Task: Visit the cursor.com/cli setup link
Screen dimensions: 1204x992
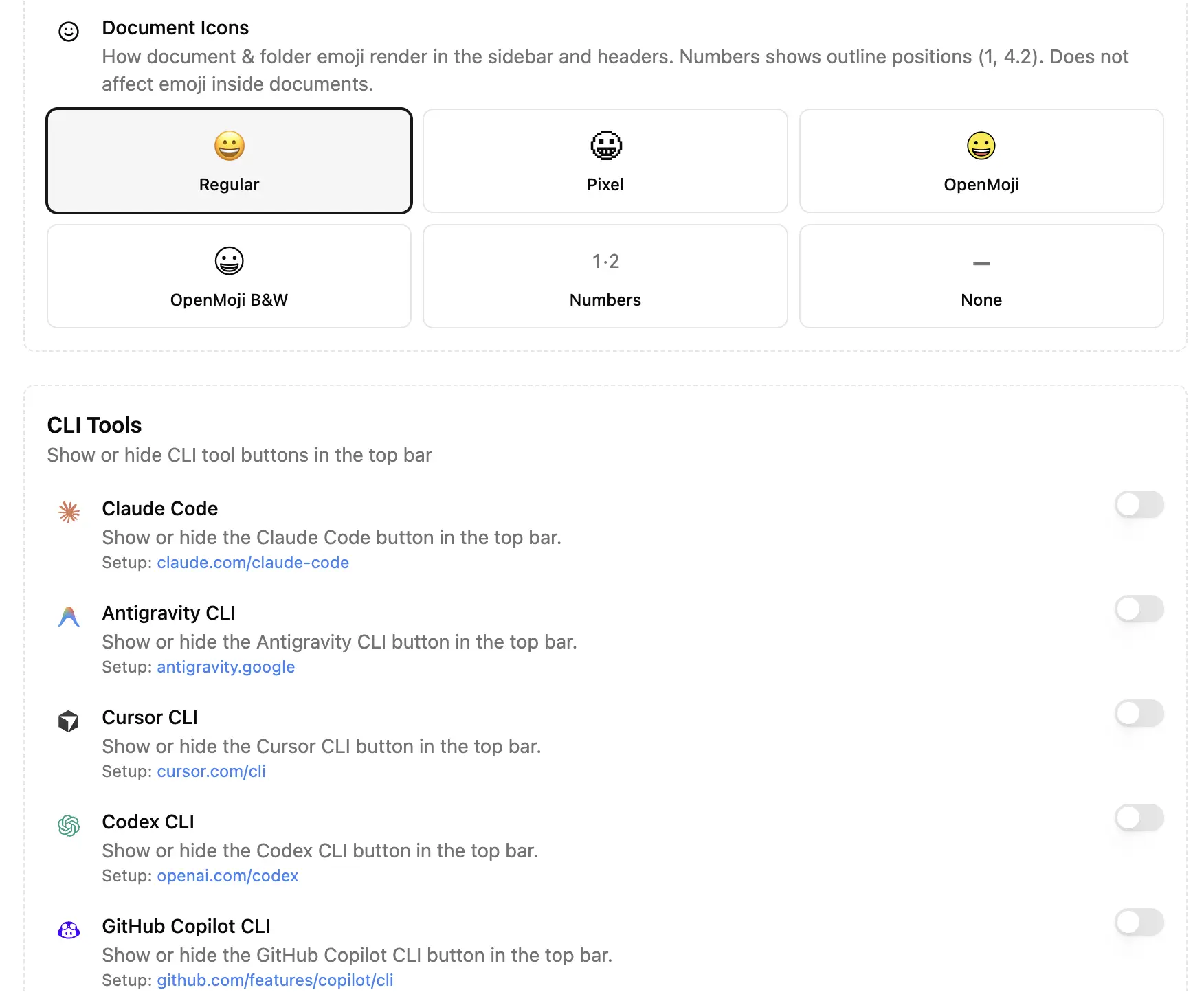Action: [211, 771]
